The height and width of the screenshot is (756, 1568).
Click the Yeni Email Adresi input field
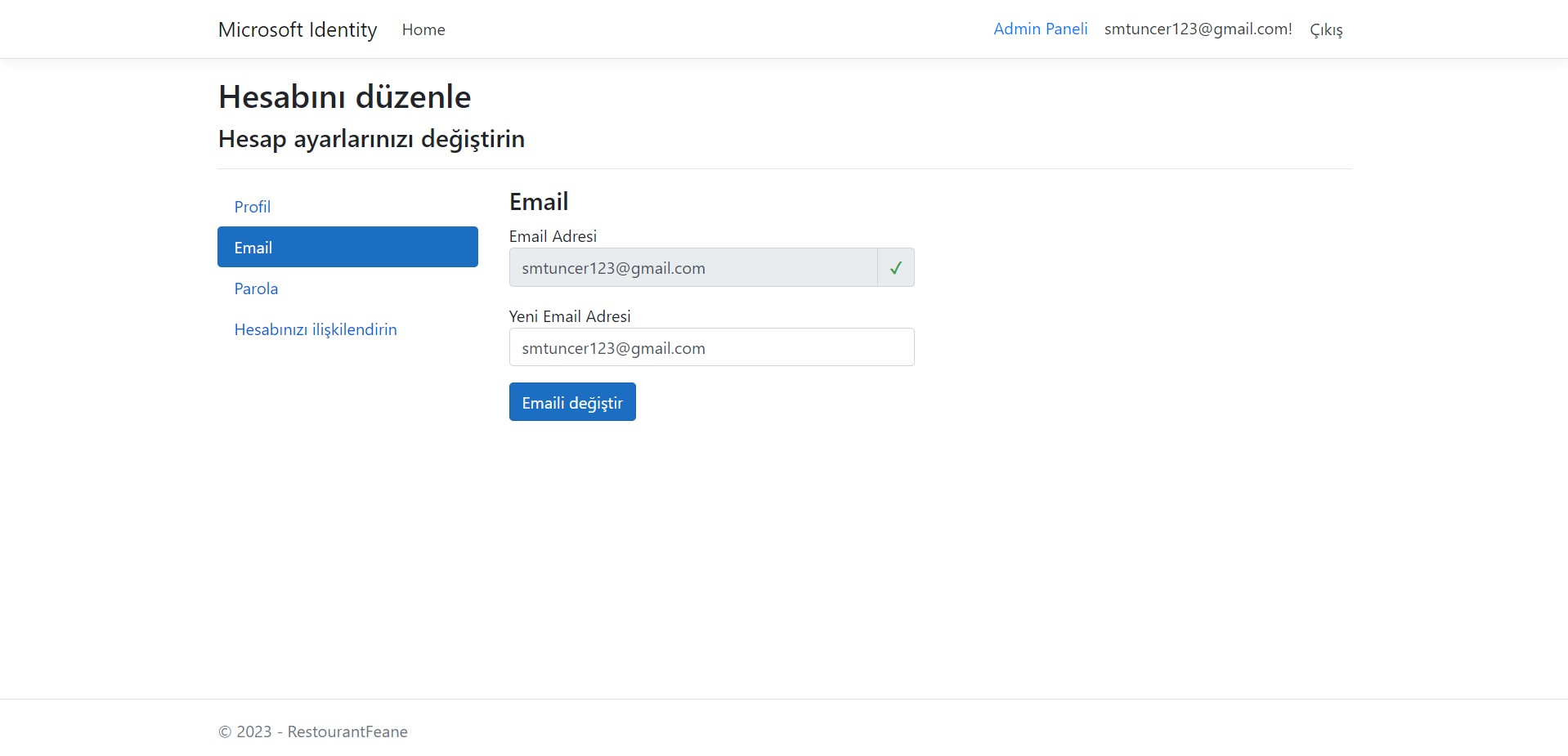(710, 347)
